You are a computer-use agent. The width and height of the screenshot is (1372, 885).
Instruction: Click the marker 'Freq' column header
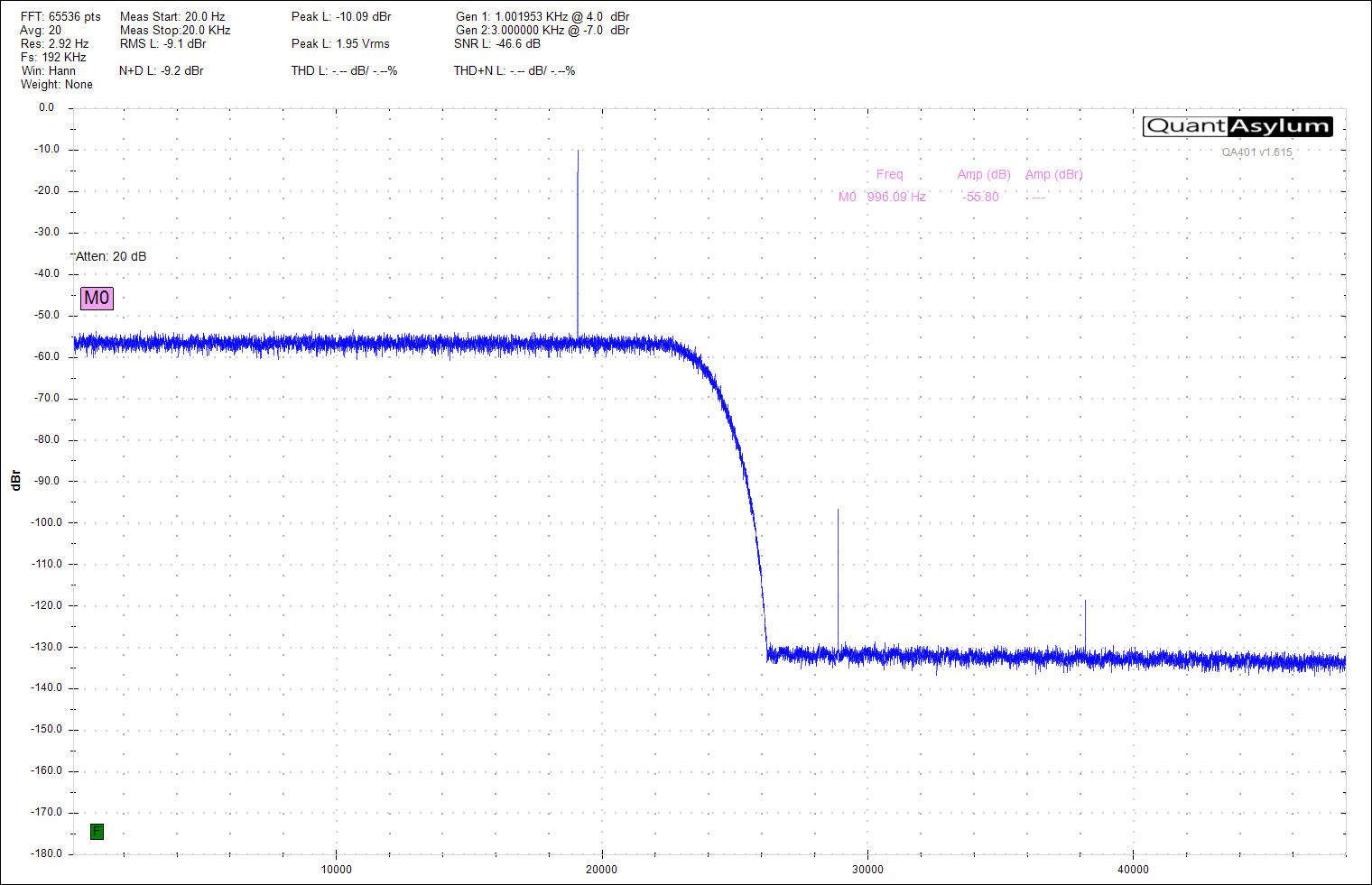click(889, 175)
